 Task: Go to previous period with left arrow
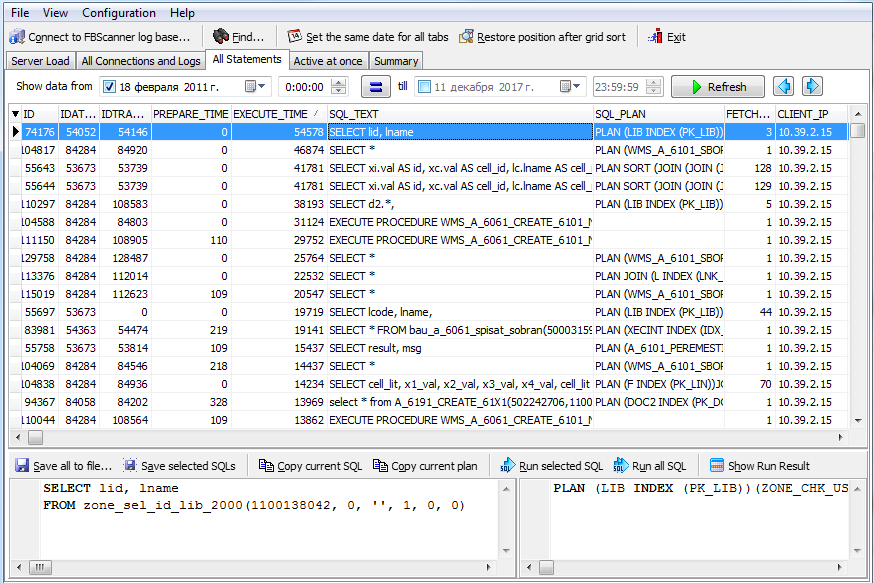(x=784, y=87)
